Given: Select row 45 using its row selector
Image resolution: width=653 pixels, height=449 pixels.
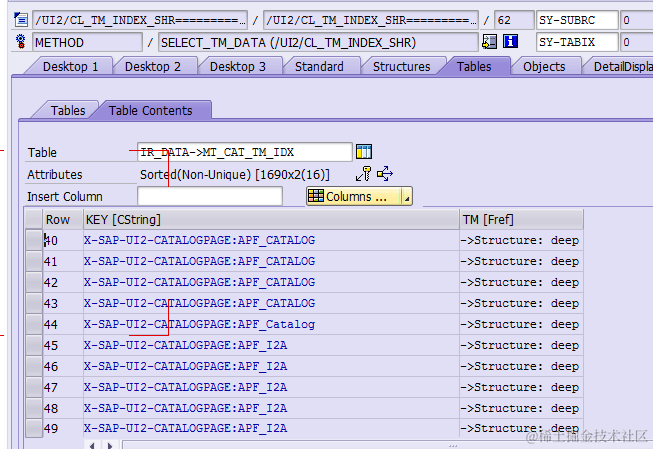Looking at the screenshot, I should pyautogui.click(x=34, y=345).
